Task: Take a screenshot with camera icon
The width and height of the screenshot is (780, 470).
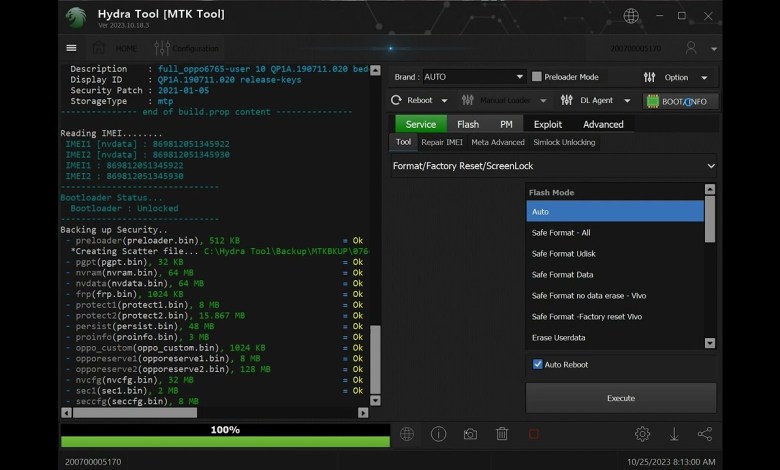Action: 470,434
